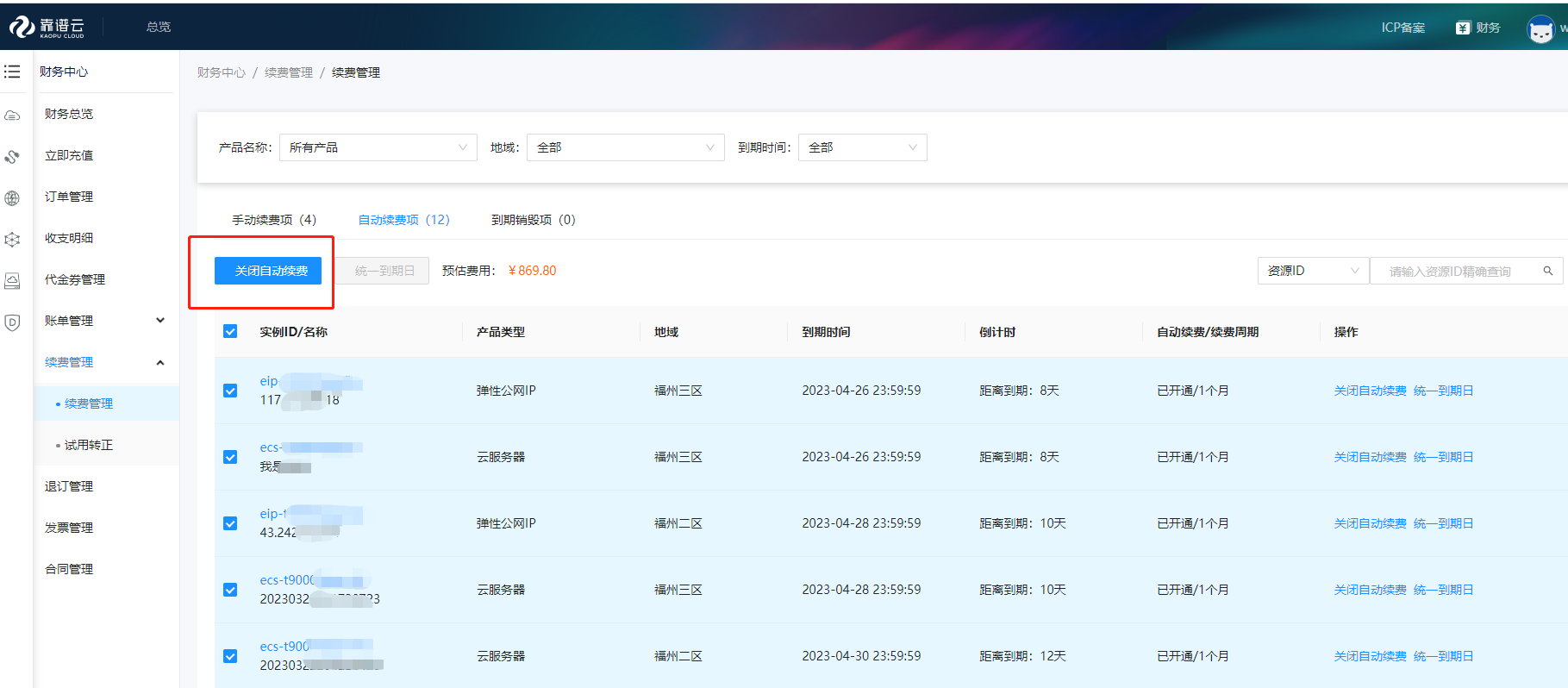
Task: Click 财务中心 breadcrumb link
Action: point(222,72)
